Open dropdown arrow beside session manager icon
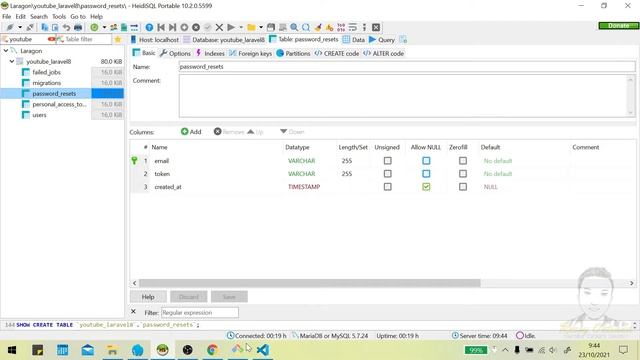This screenshot has height=360, width=640. 20,27
